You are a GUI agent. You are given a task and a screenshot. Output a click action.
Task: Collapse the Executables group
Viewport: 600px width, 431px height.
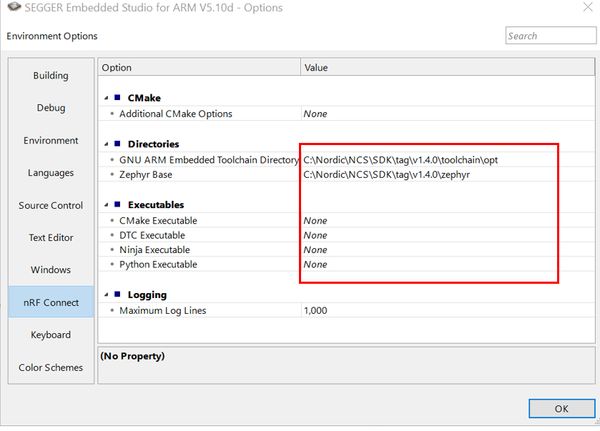tap(106, 205)
